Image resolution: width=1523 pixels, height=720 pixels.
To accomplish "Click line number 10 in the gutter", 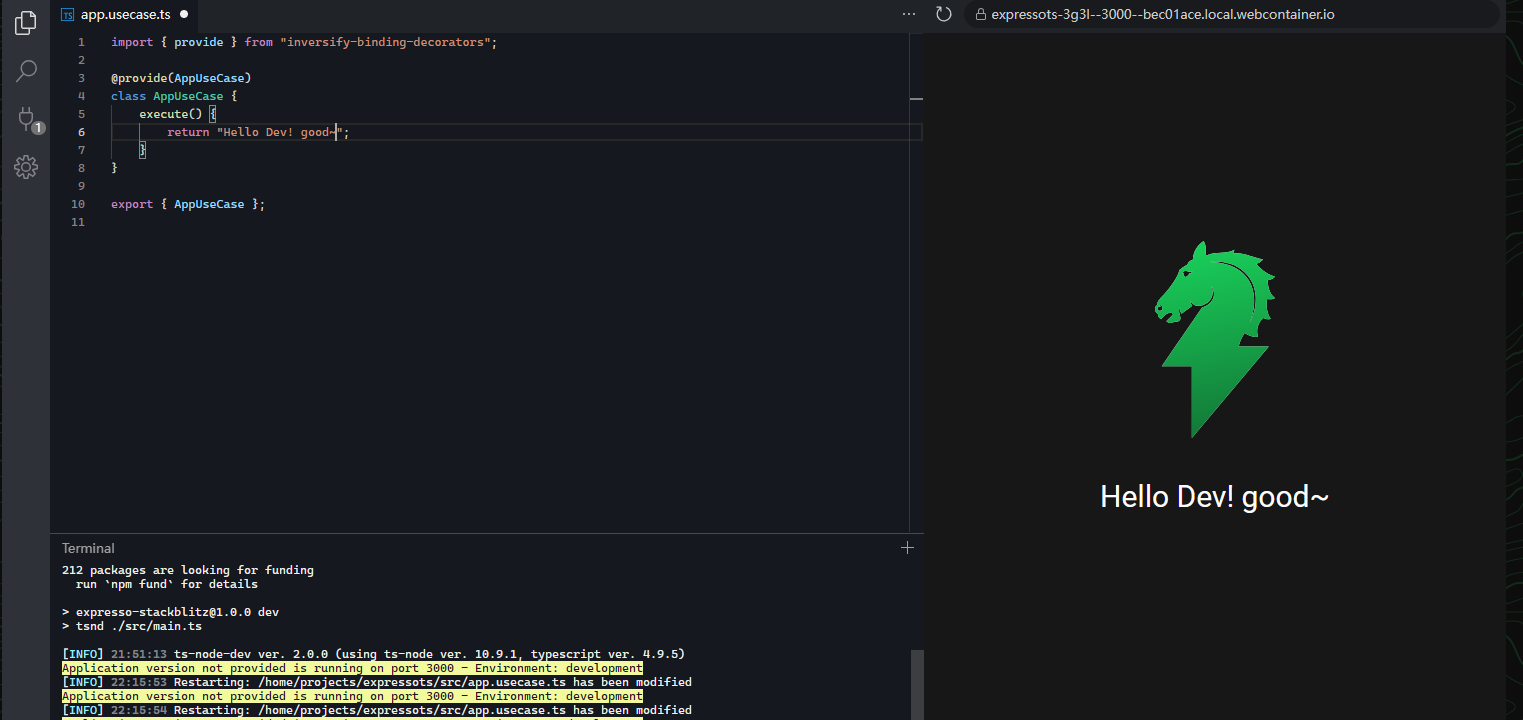I will coord(79,204).
